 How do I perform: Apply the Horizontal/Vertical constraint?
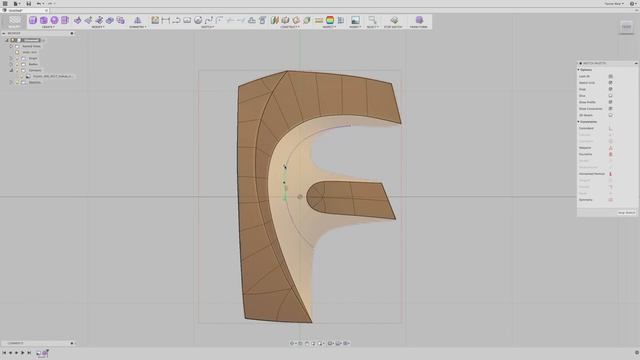click(611, 174)
